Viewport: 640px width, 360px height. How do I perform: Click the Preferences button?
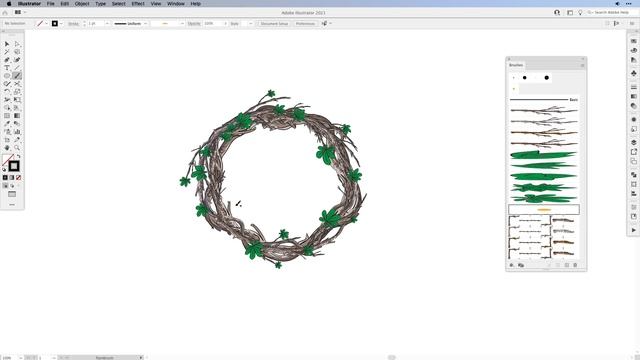coord(305,24)
